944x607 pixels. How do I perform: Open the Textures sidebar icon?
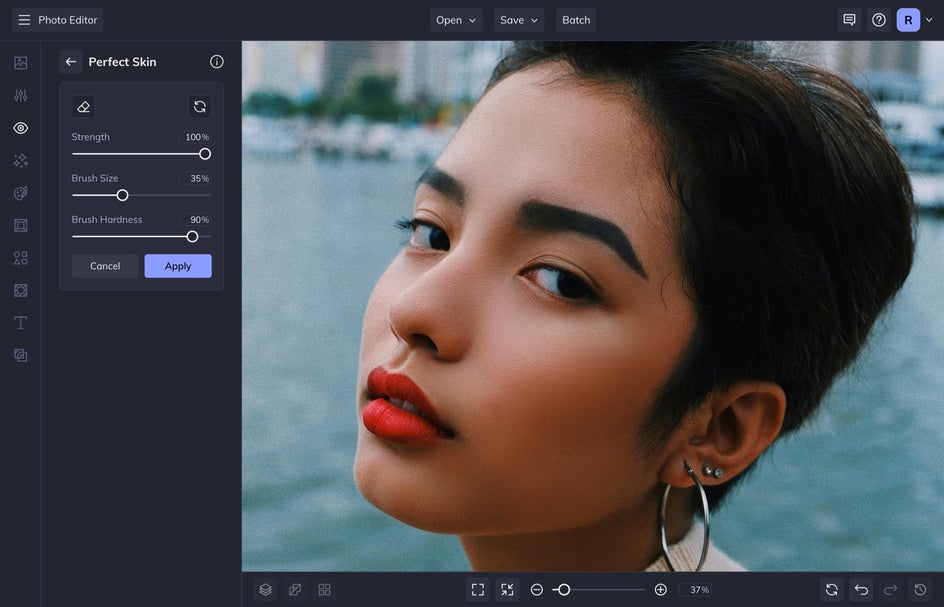pyautogui.click(x=20, y=355)
